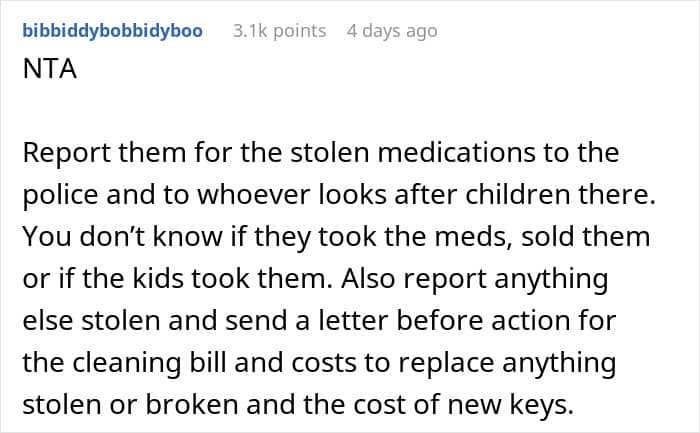Screen dimensions: 700x433
Task: Click the 3.1k points score
Action: (x=279, y=31)
